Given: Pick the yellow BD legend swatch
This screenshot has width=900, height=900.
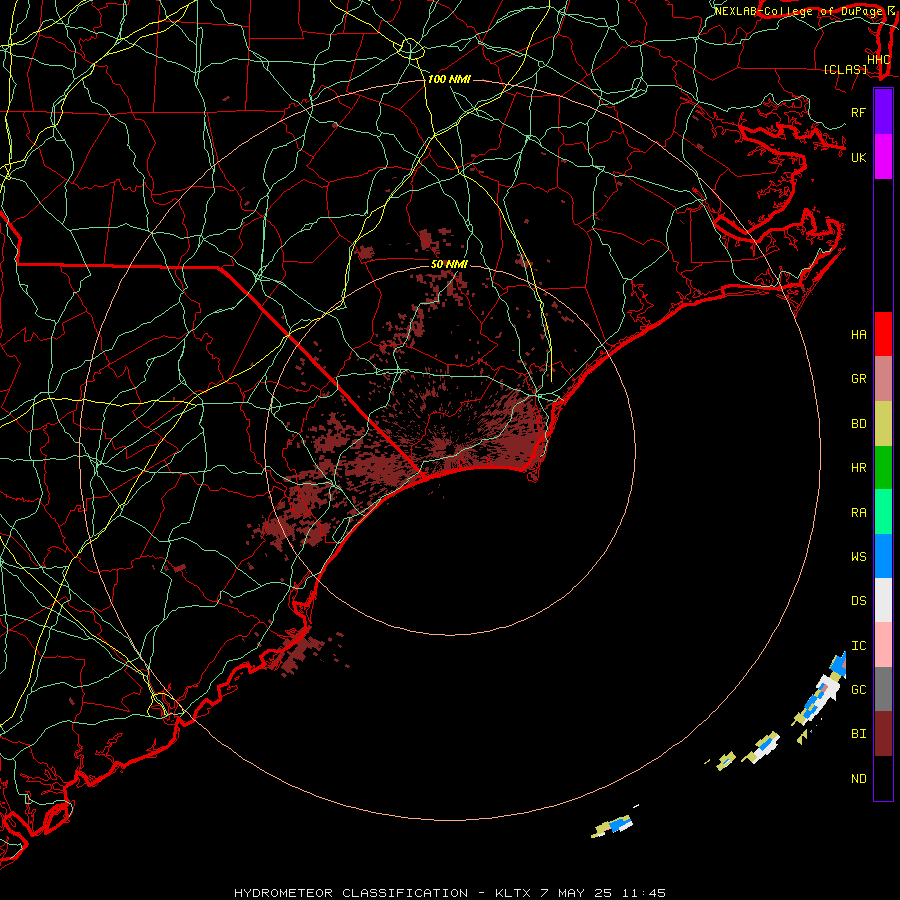Looking at the screenshot, I should click(x=883, y=424).
